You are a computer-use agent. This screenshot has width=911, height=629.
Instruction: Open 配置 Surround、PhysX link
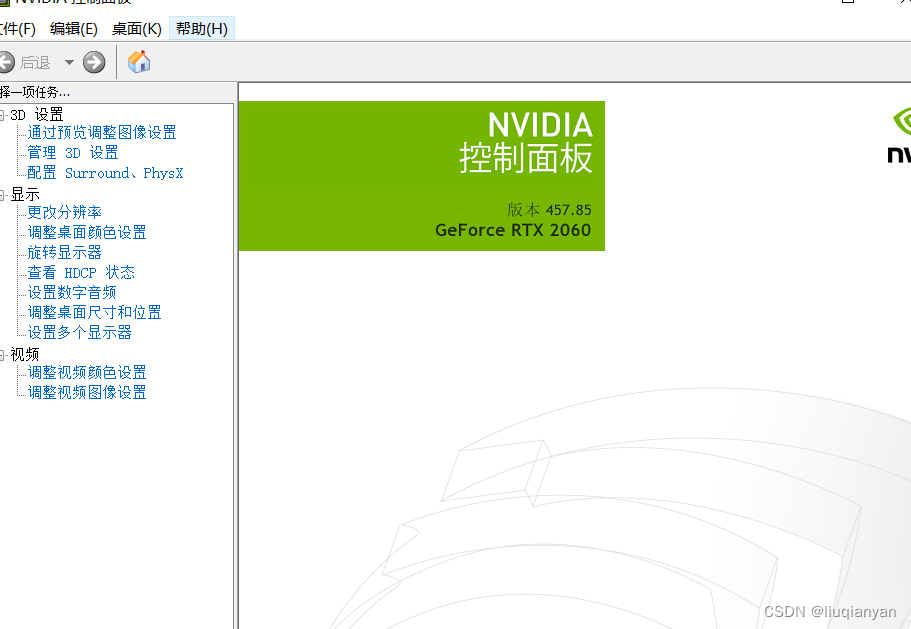coord(105,173)
